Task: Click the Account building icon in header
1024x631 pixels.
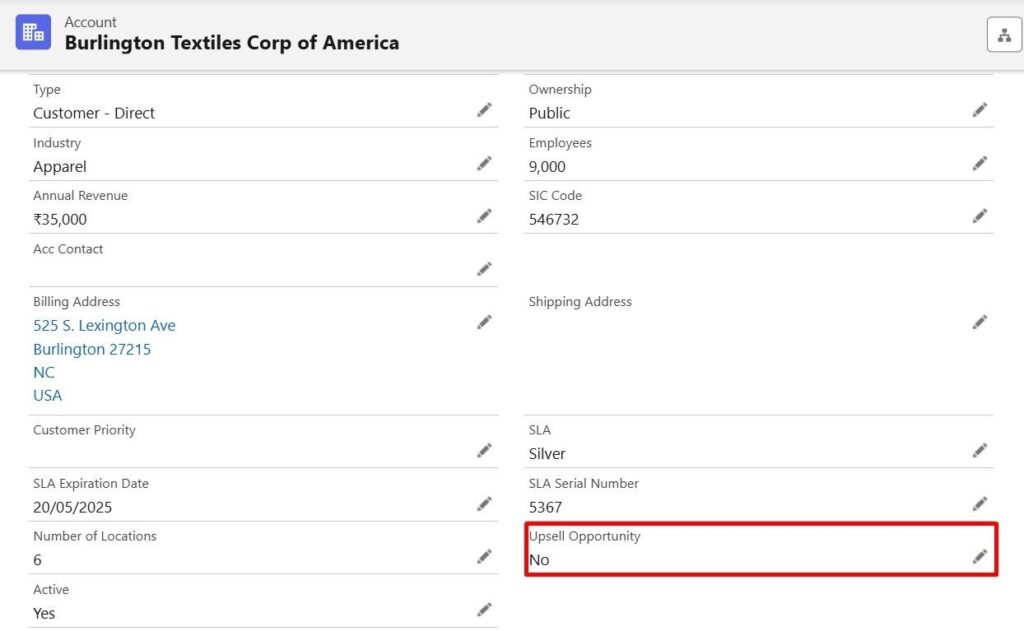Action: [33, 32]
